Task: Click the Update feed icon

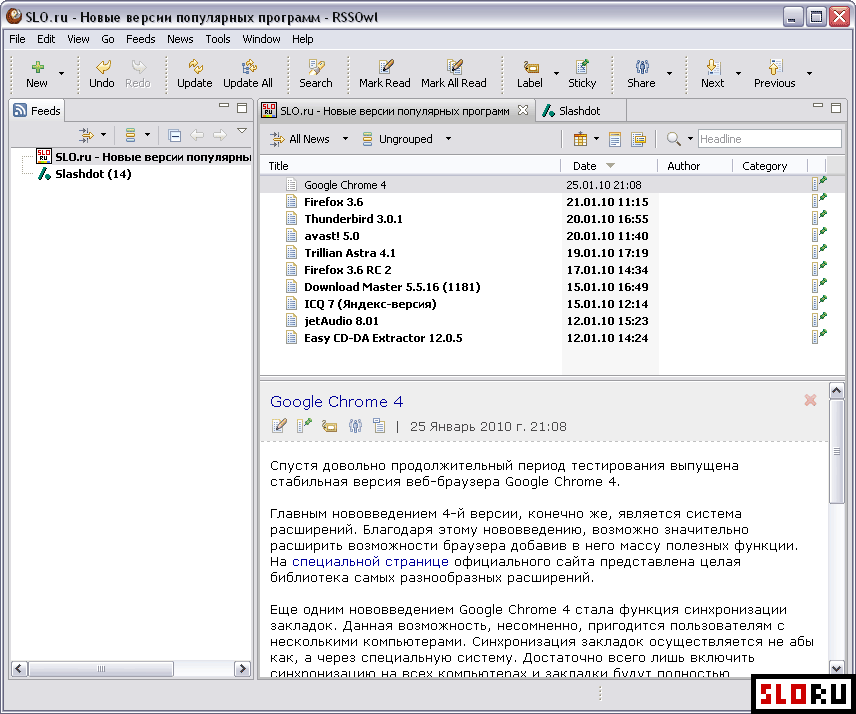Action: [194, 67]
